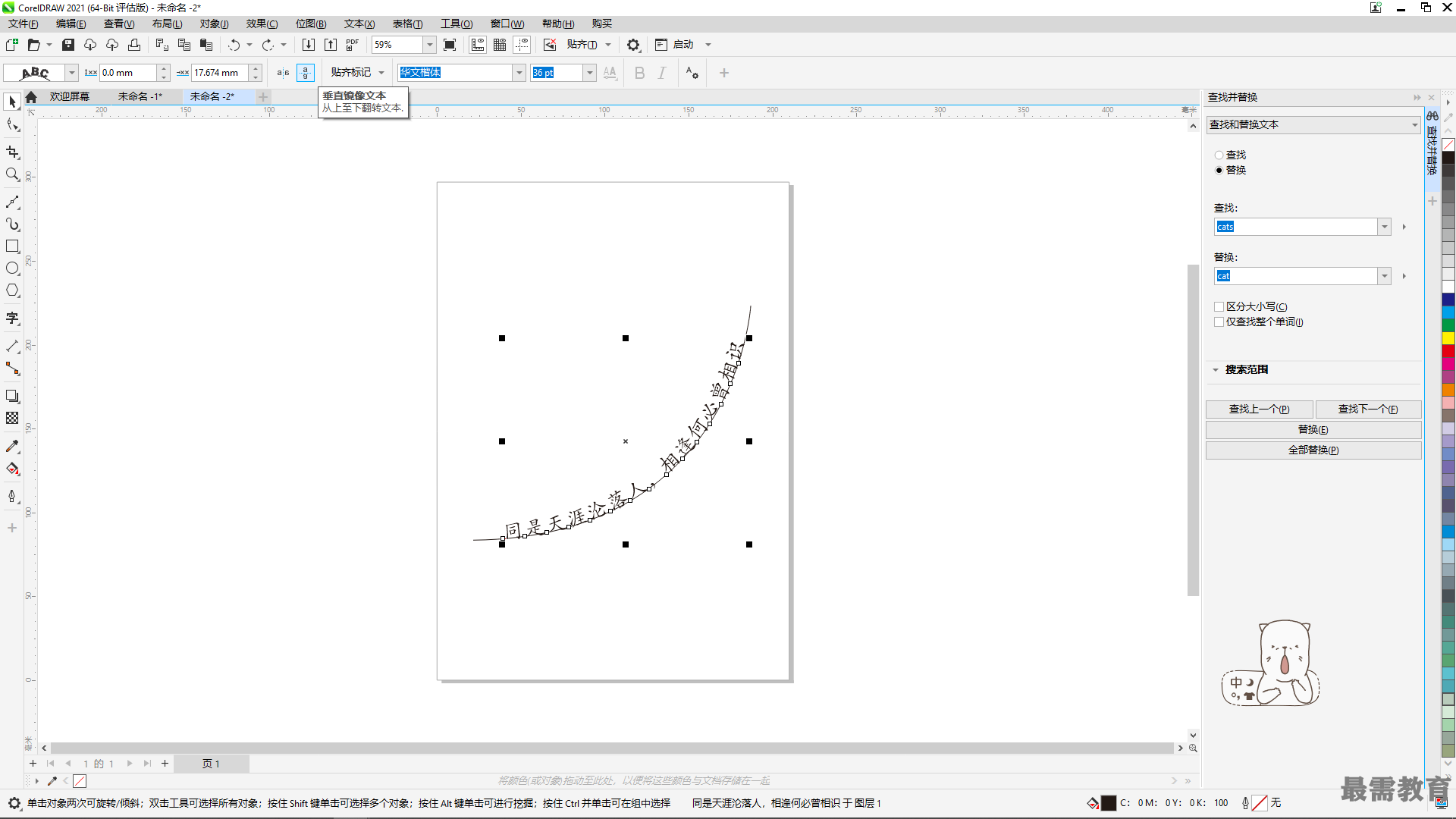This screenshot has width=1456, height=819.
Task: Click the 全部替换 button
Action: (1313, 450)
